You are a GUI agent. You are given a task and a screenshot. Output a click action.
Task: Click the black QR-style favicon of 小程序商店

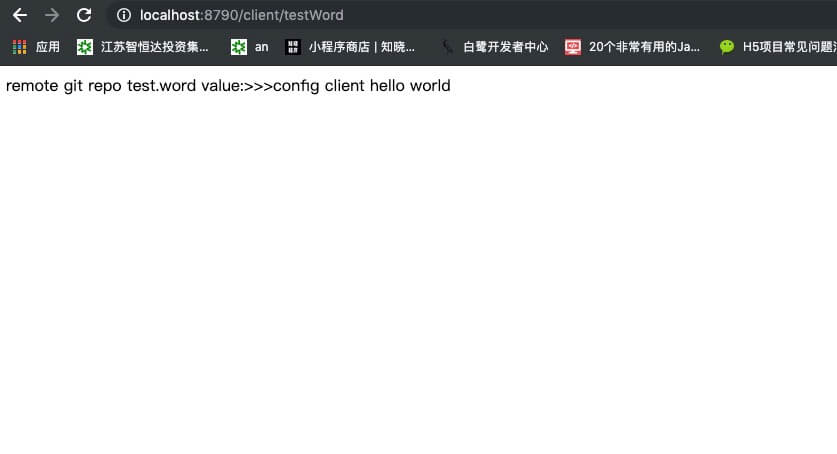[293, 47]
